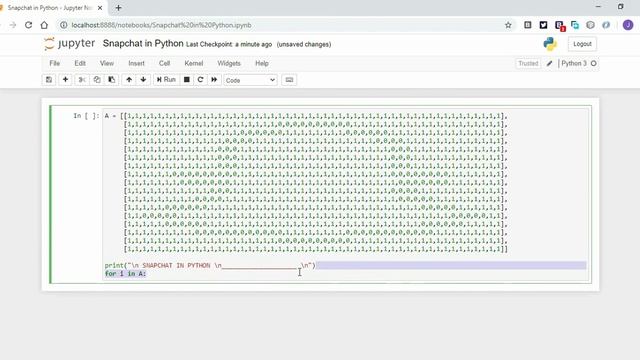The image size is (640, 360).
Task: Click the pencil edit mode indicator
Action: (x=549, y=63)
